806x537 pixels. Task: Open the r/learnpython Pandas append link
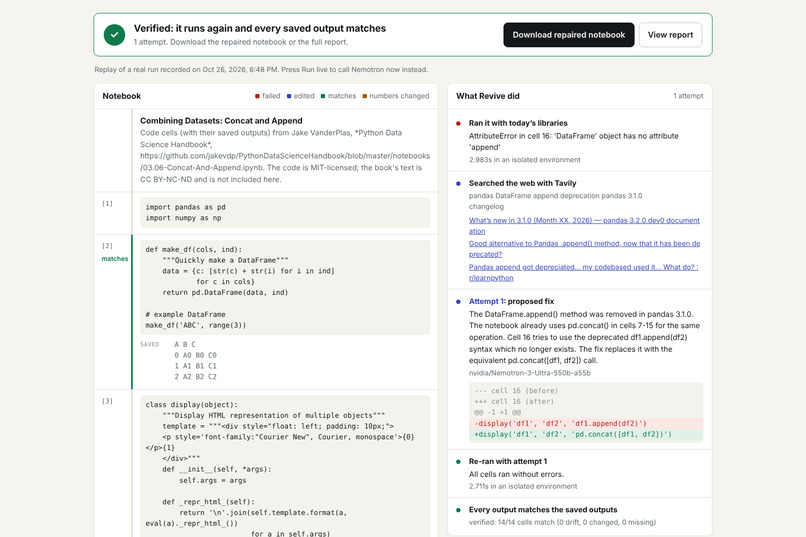click(583, 272)
